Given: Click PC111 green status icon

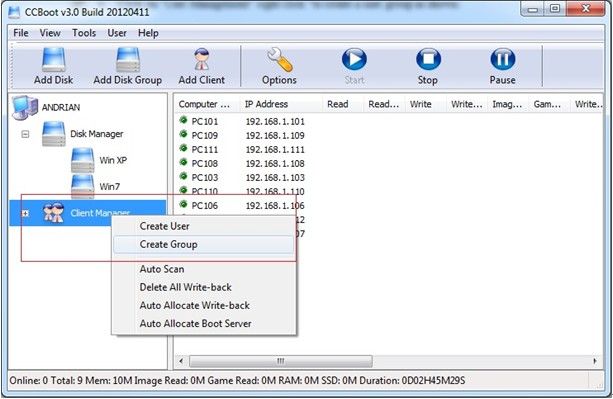Looking at the screenshot, I should tap(183, 149).
